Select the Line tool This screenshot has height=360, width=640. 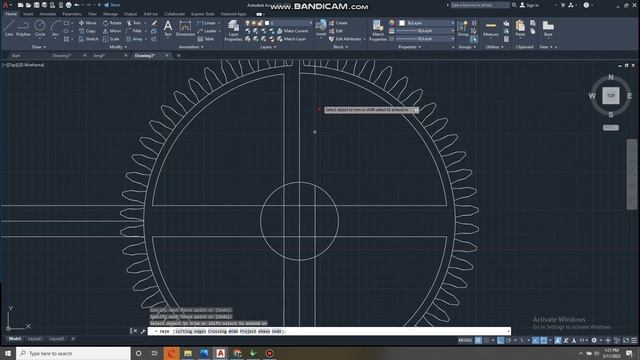click(9, 29)
